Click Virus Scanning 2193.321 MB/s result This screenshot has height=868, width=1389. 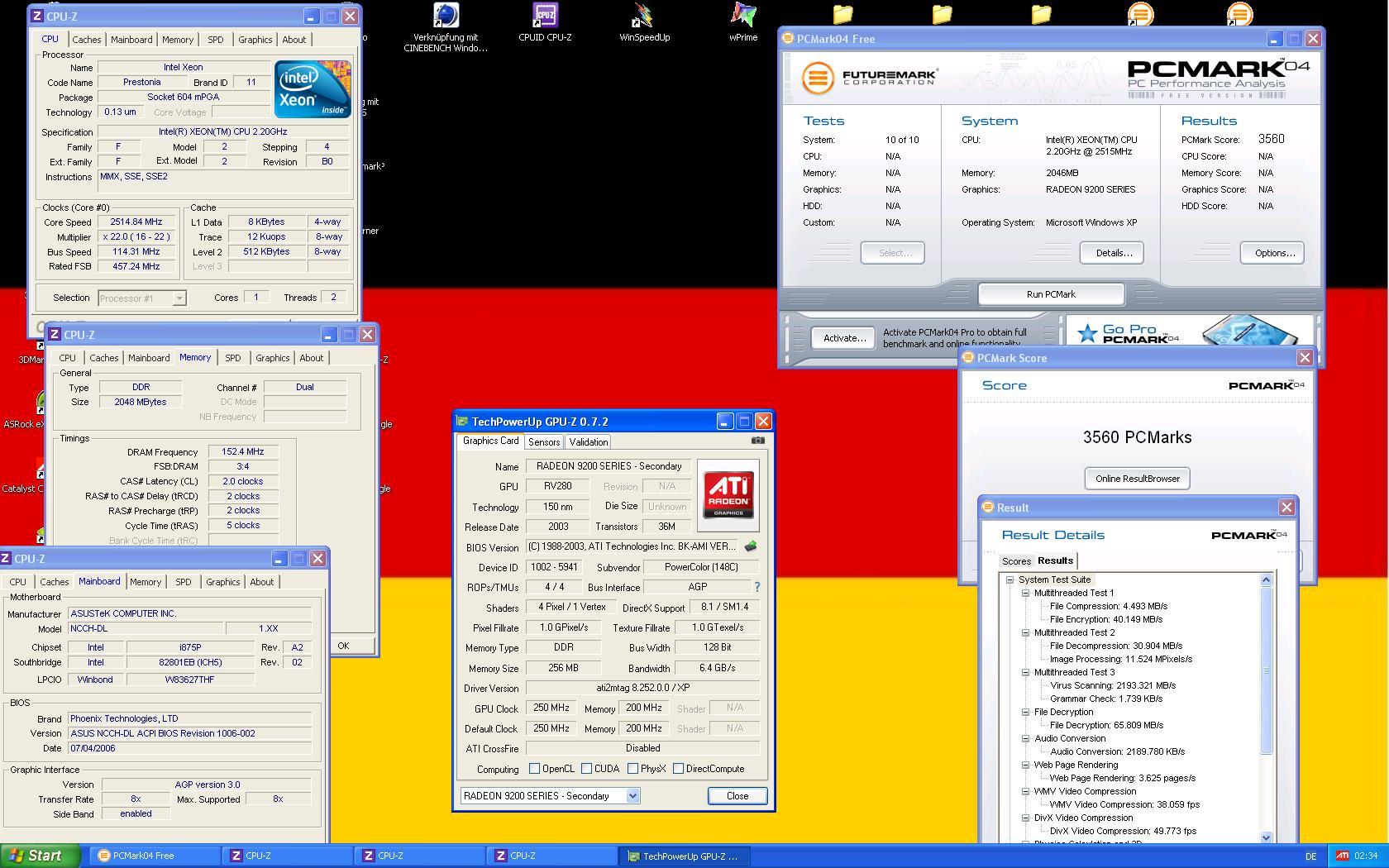[x=1113, y=685]
